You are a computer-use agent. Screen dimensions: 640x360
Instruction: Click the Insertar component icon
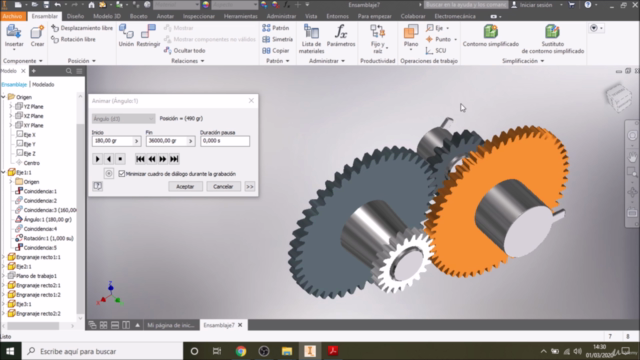(x=14, y=36)
